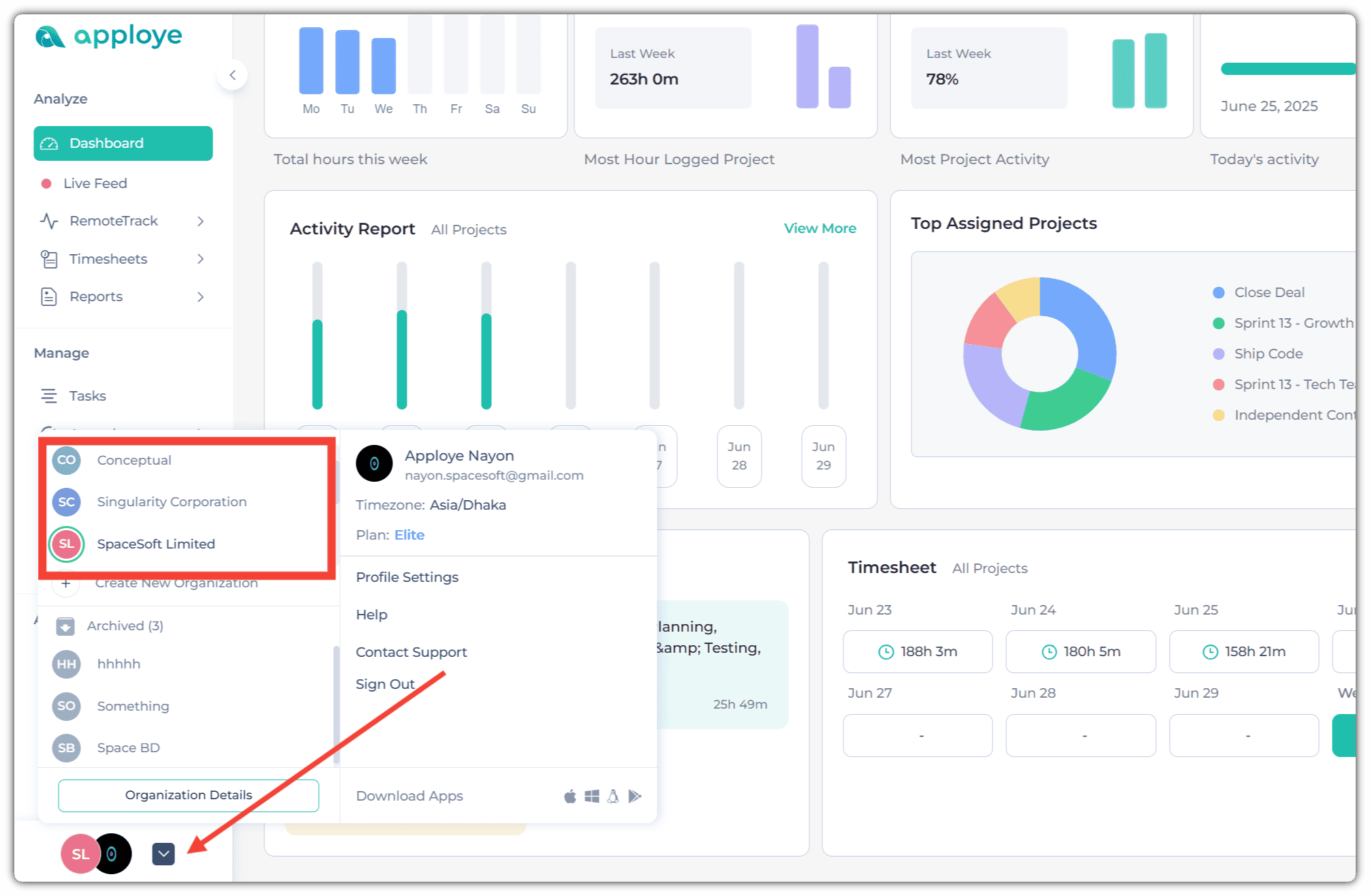Click the plus icon for Create New Organization
The image size is (1370, 896).
(x=66, y=583)
